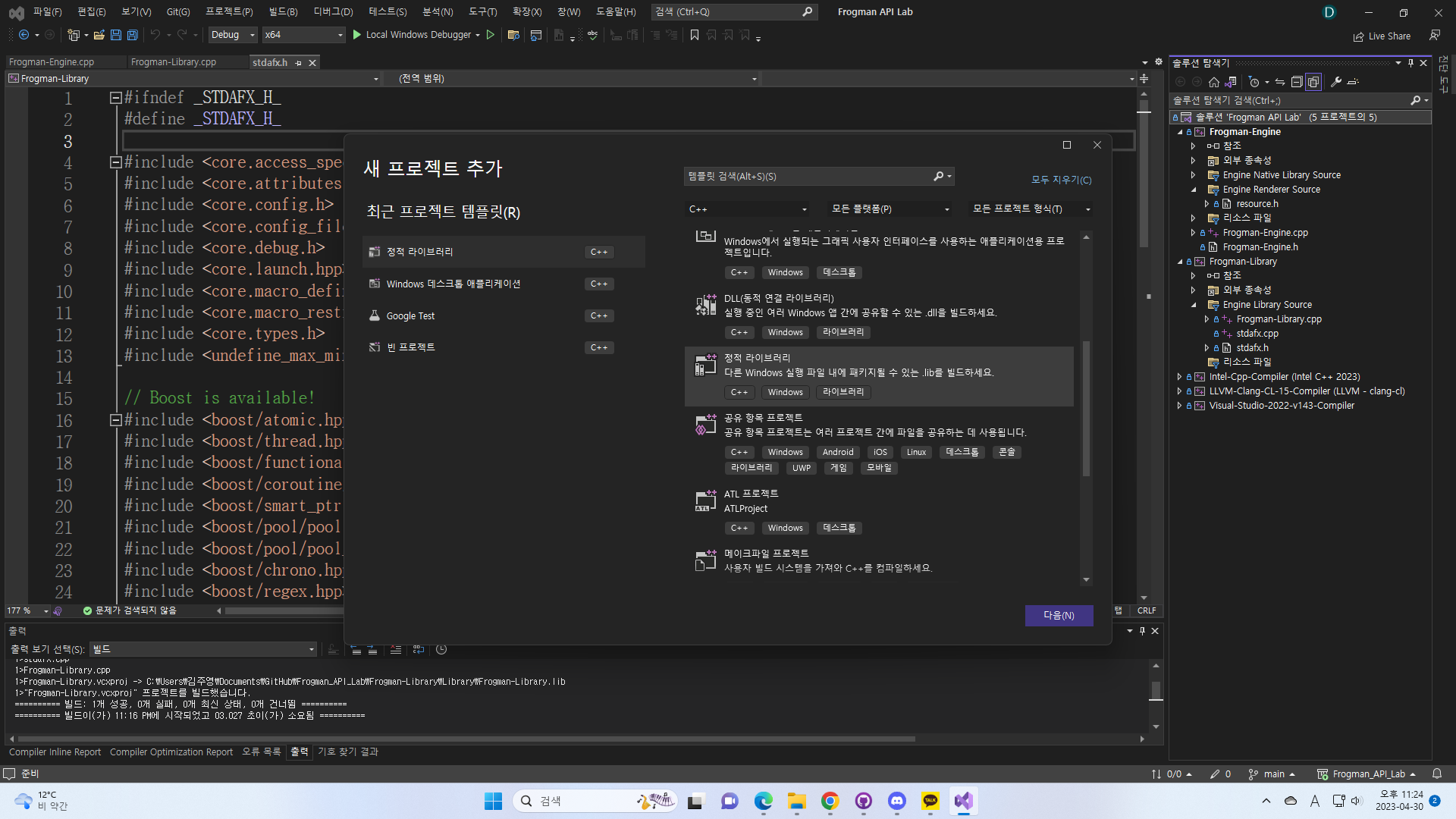Collapse the #ifndef region on line 1
This screenshot has width=1456, height=819.
pos(115,98)
